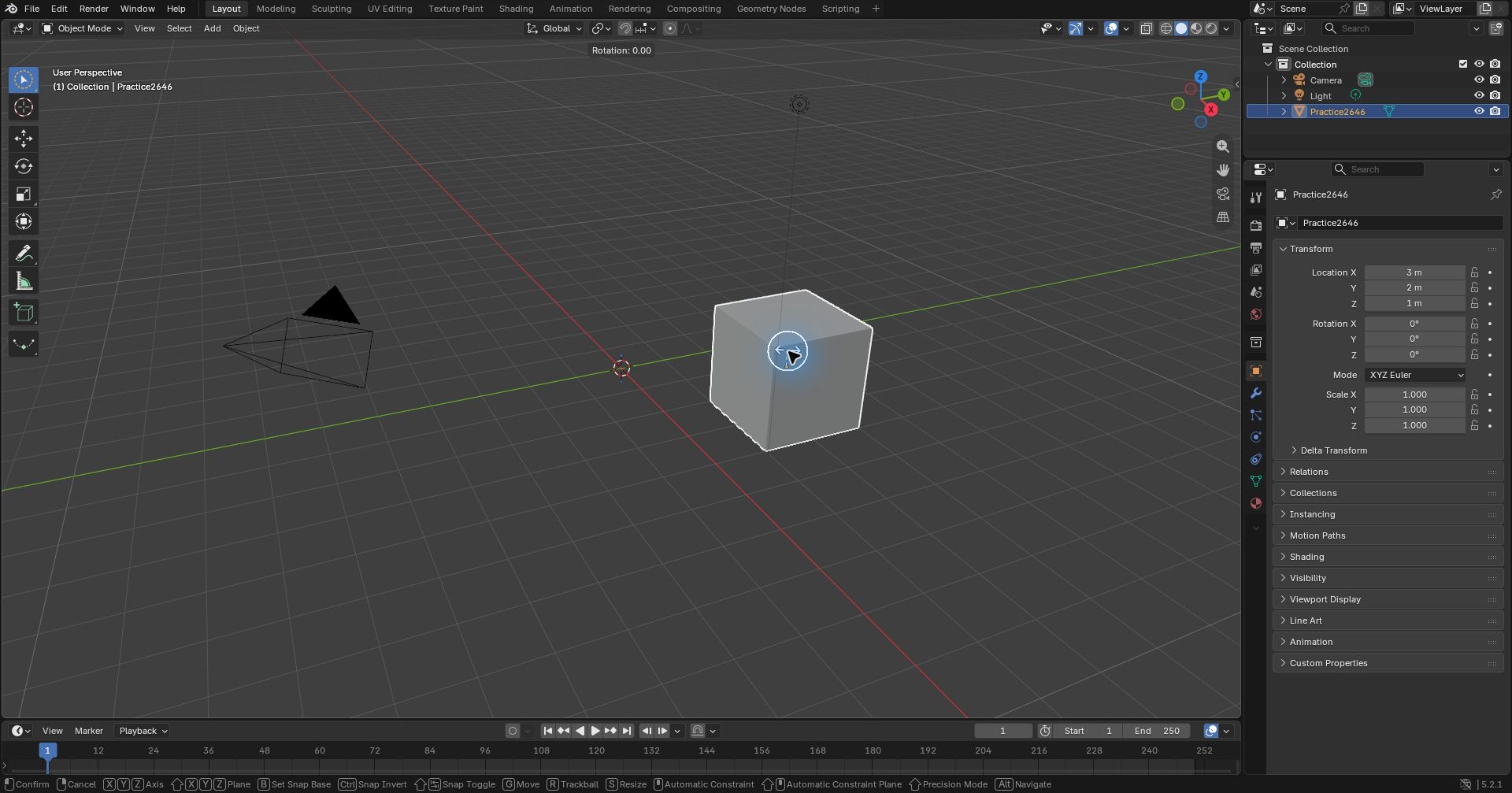Open the Playback popover
This screenshot has width=1512, height=793.
pos(143,731)
